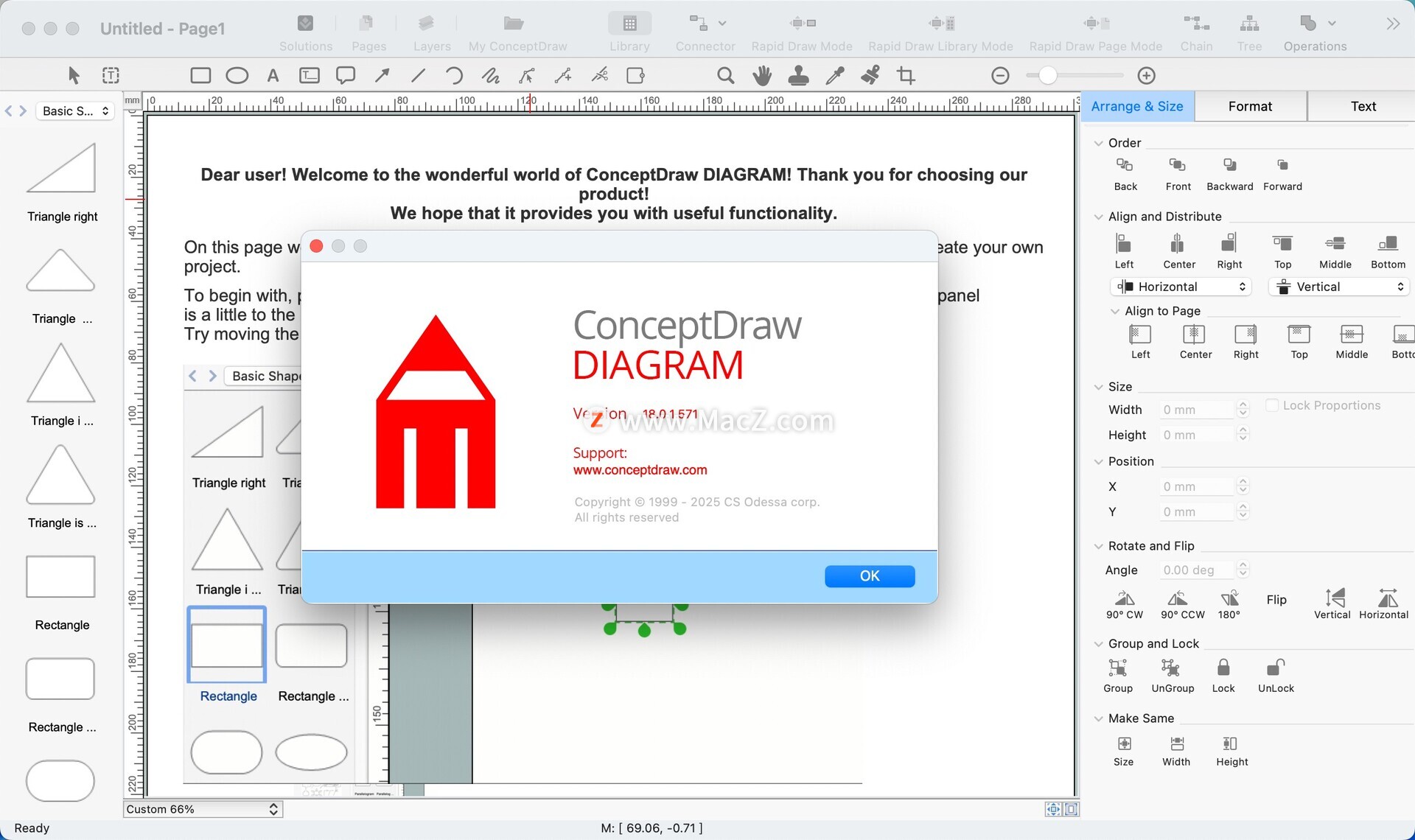1415x840 pixels.
Task: Select the Text tool A
Action: click(x=273, y=75)
